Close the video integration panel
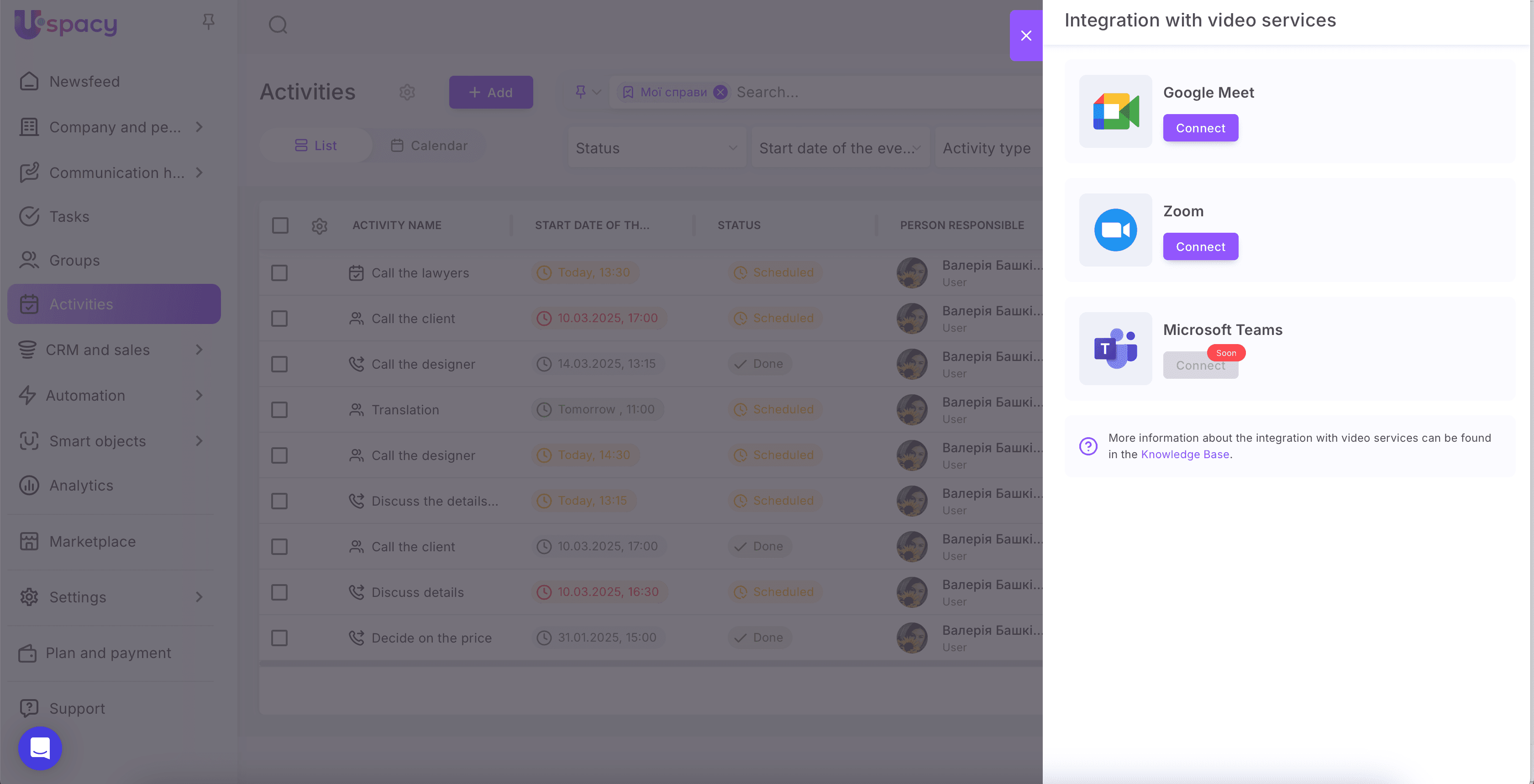This screenshot has height=784, width=1534. point(1025,36)
